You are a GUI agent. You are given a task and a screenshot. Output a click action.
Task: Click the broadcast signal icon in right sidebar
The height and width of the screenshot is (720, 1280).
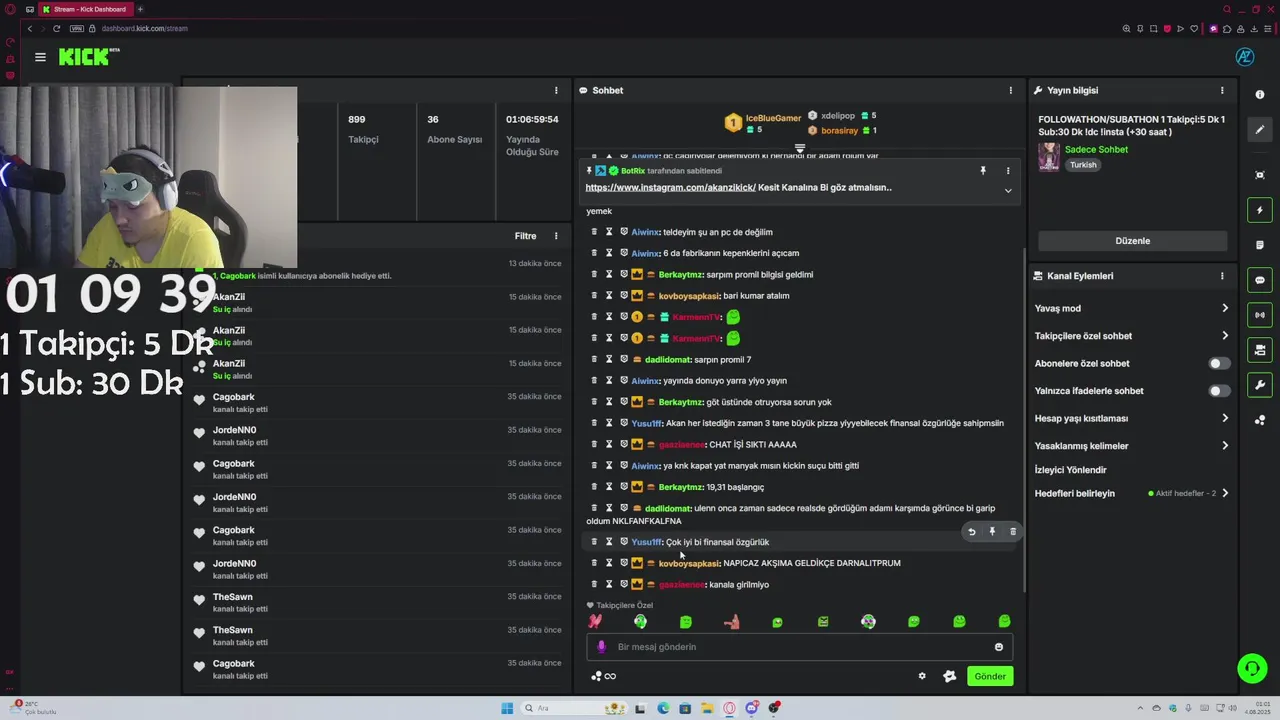pyautogui.click(x=1260, y=315)
